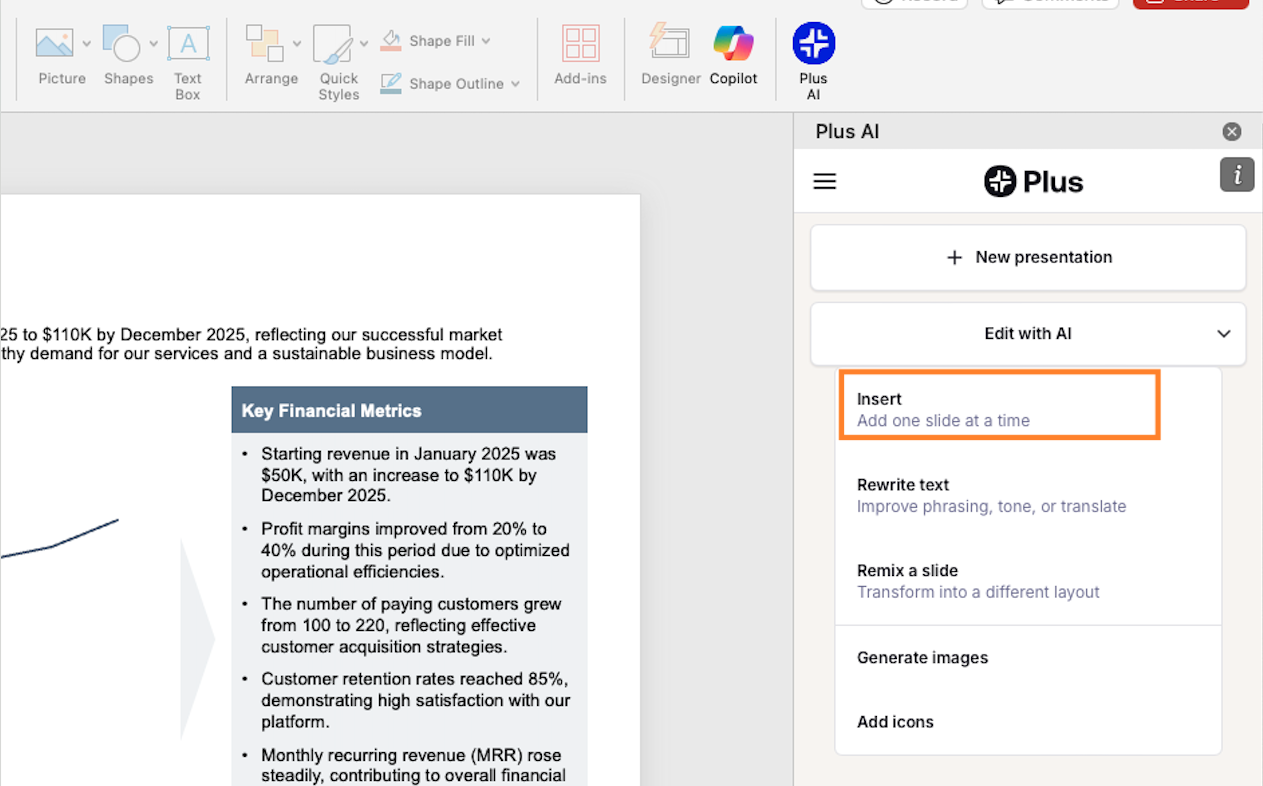This screenshot has height=786, width=1263.
Task: Open the Picture dropdown arrow
Action: tap(86, 44)
